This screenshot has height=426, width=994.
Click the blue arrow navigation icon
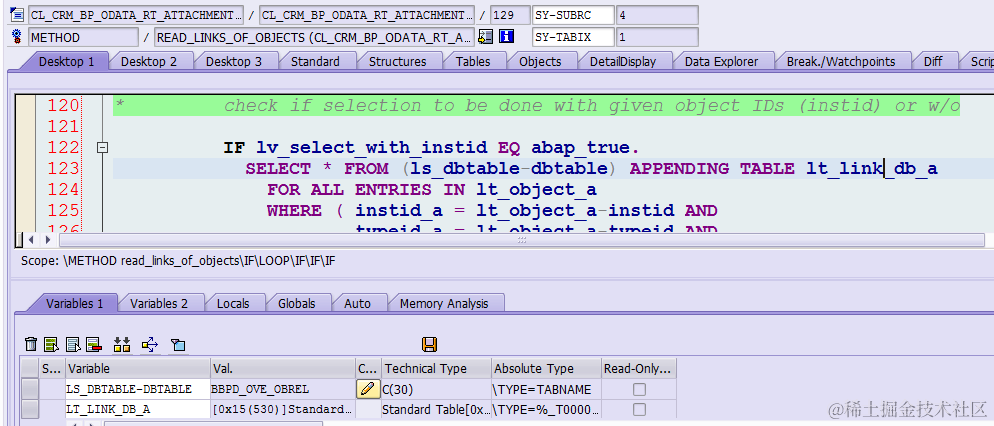150,345
